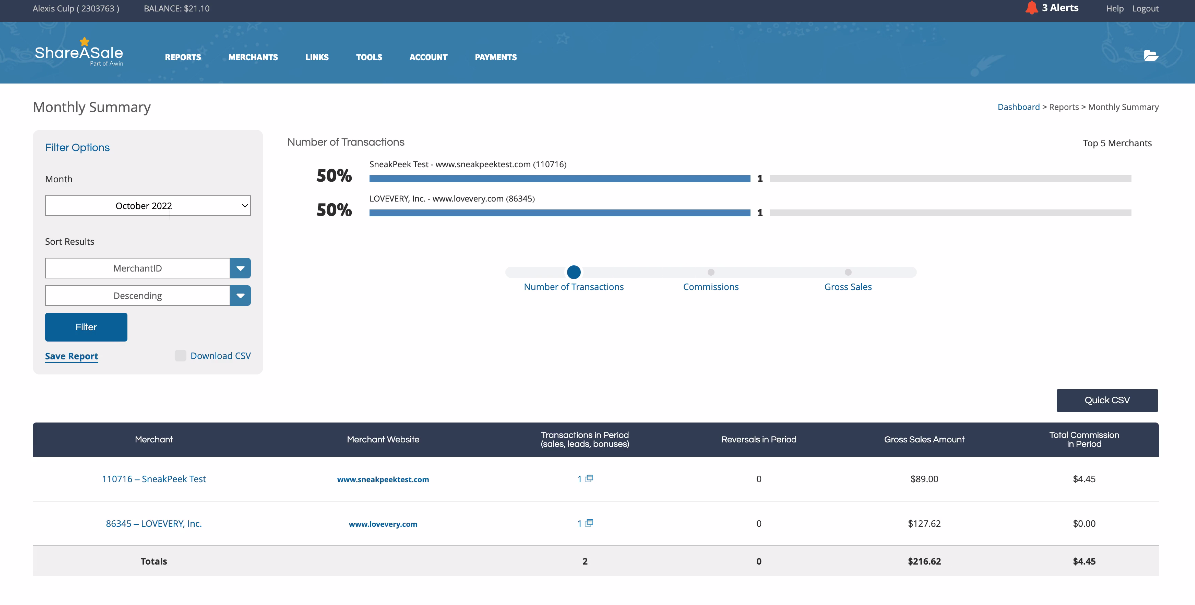Image resolution: width=1195 pixels, height=605 pixels.
Task: Open the Merchants menu
Action: tap(253, 57)
